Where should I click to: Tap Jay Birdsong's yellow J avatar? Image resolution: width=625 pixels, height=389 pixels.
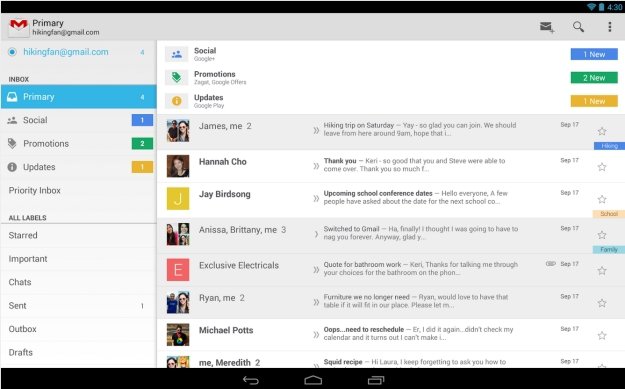pyautogui.click(x=178, y=198)
